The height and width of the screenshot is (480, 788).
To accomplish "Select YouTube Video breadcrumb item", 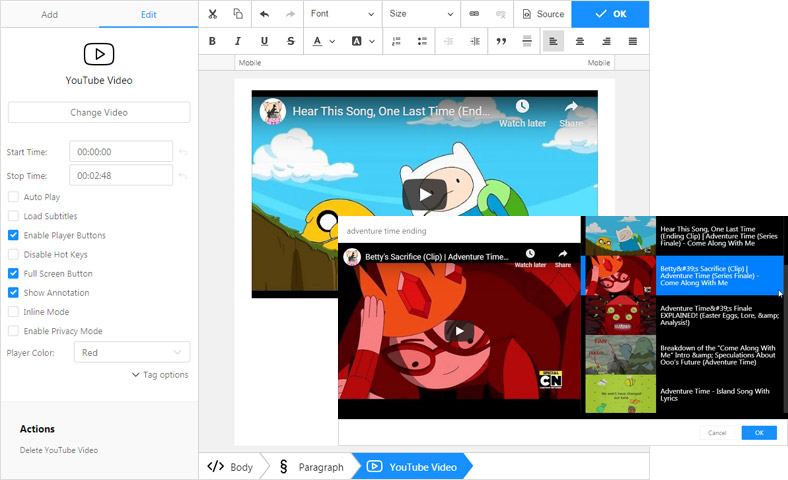I will pos(412,467).
